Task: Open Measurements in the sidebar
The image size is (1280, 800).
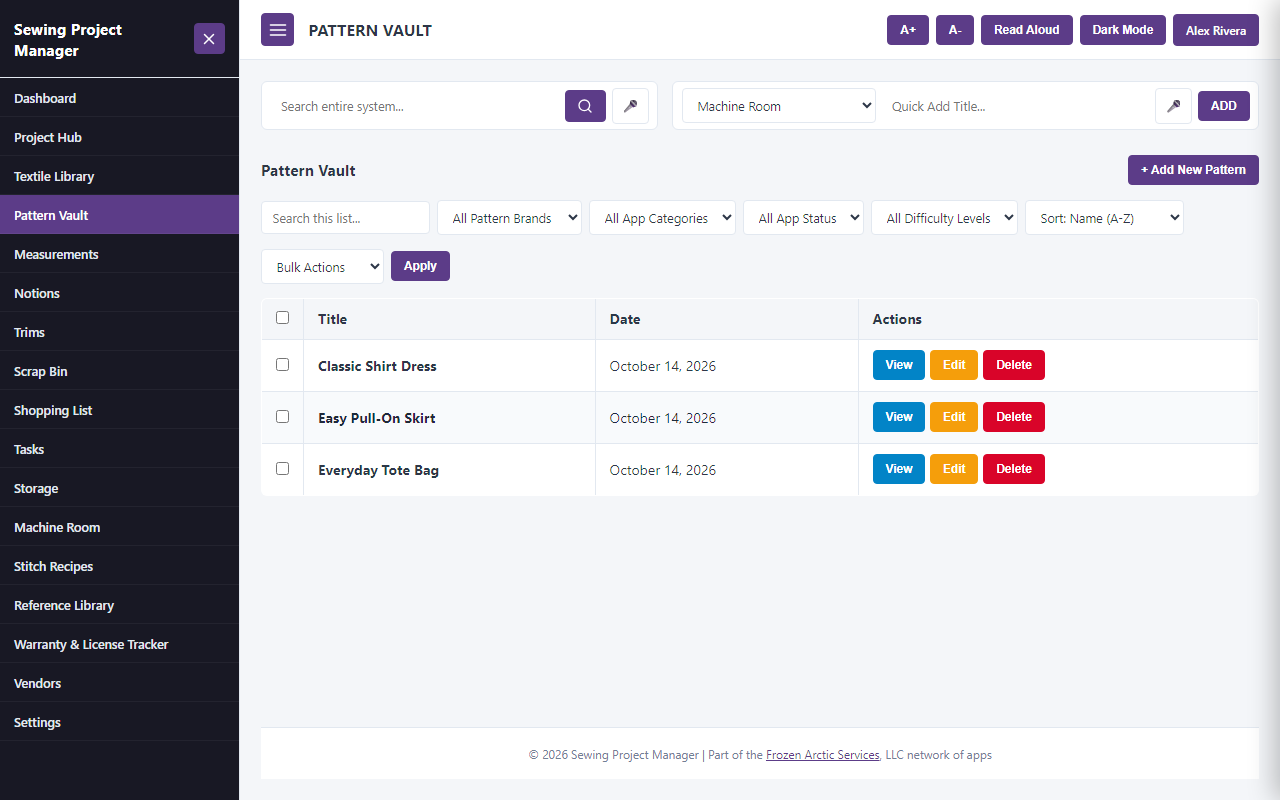Action: coord(119,254)
